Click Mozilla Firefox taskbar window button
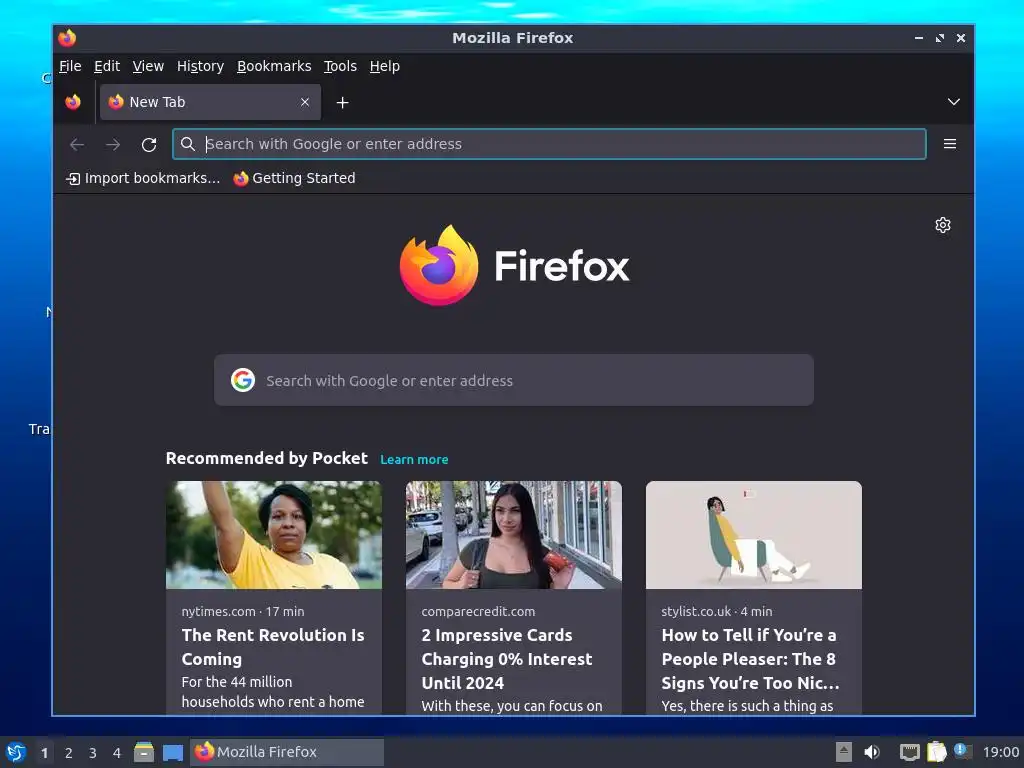This screenshot has width=1024, height=768. point(287,752)
